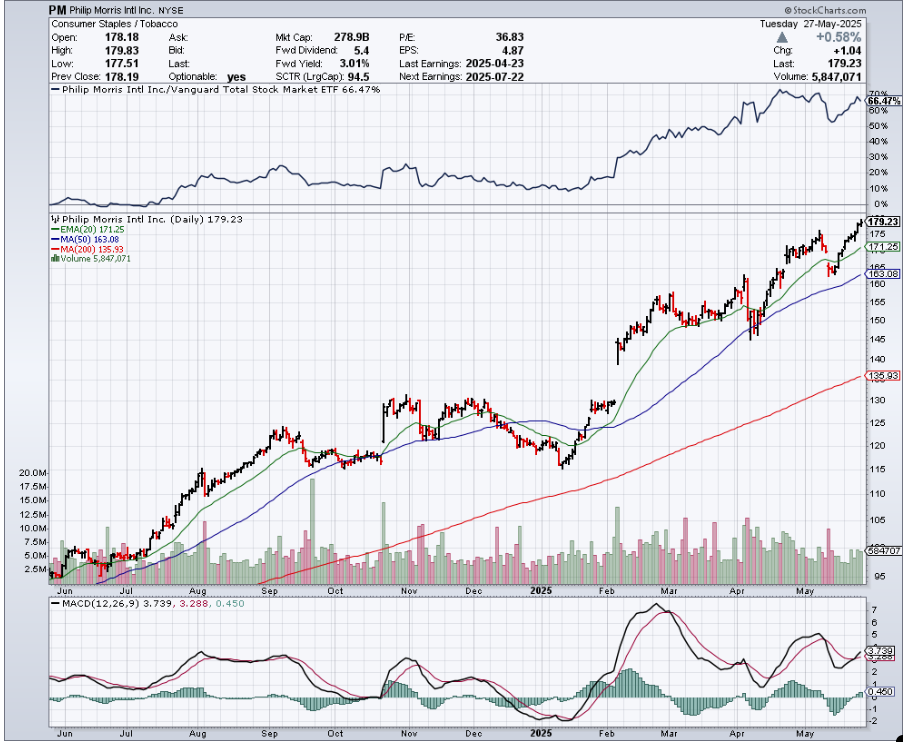Screen dimensions: 903x742
Task: Click the Last Earnings date 2025-04-23
Action: point(495,63)
